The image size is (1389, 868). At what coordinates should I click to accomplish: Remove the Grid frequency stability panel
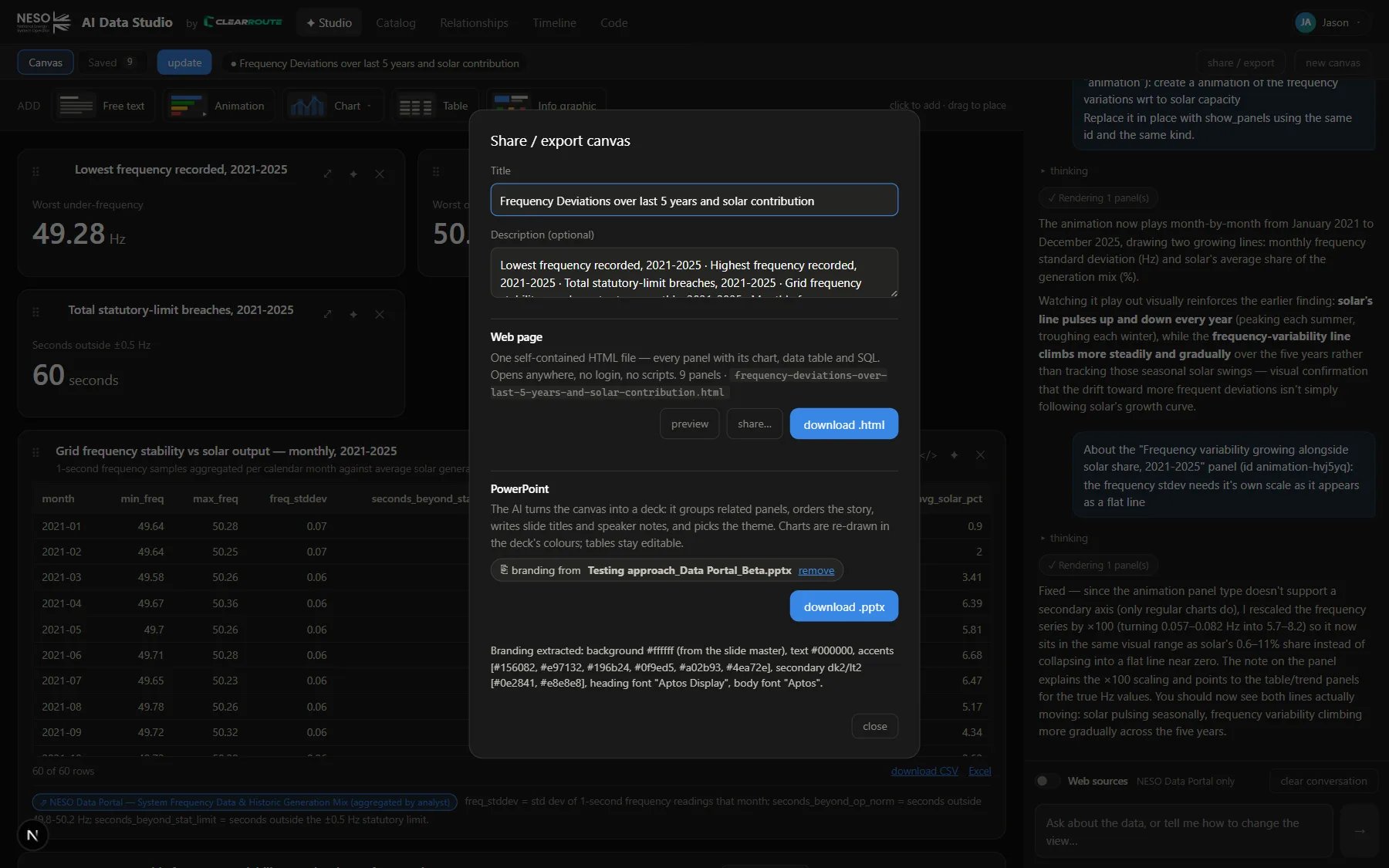pyautogui.click(x=980, y=455)
